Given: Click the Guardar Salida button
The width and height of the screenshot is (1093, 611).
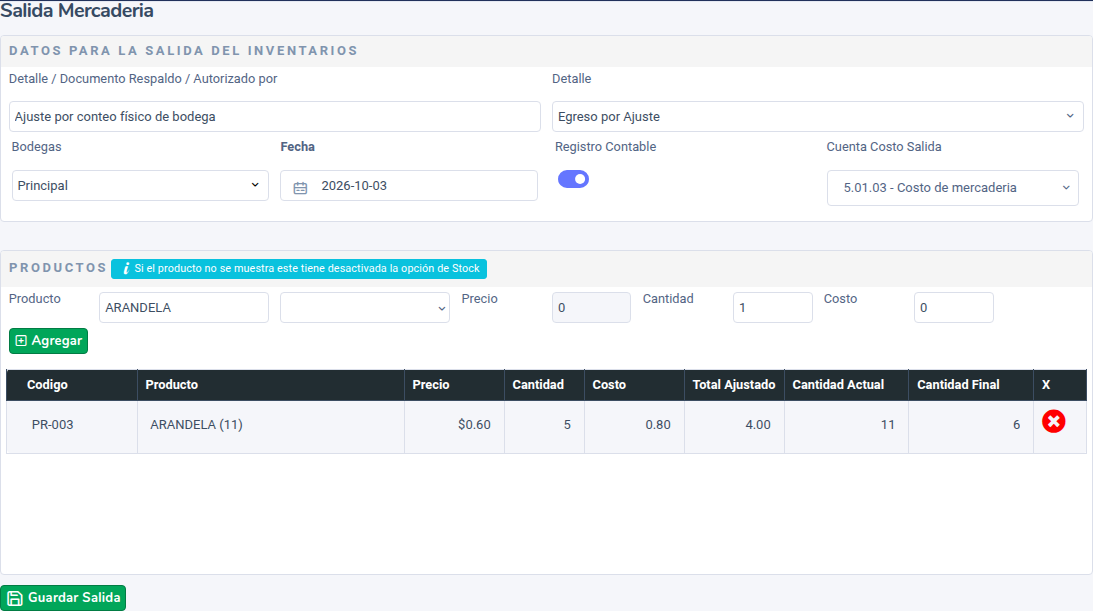Looking at the screenshot, I should (x=63, y=598).
